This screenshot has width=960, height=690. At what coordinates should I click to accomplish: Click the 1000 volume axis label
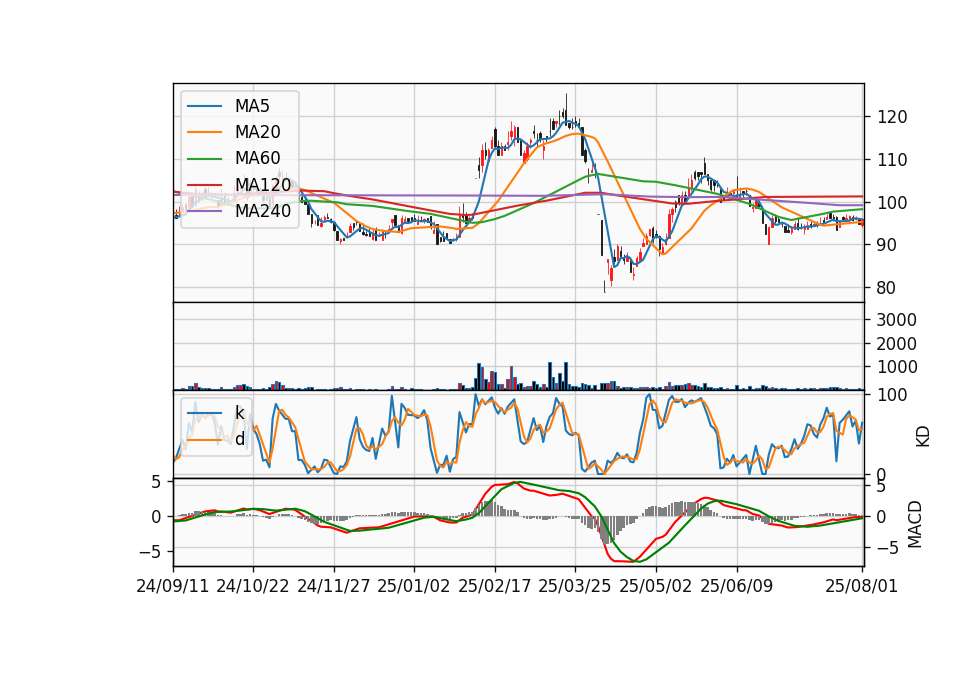click(x=897, y=367)
